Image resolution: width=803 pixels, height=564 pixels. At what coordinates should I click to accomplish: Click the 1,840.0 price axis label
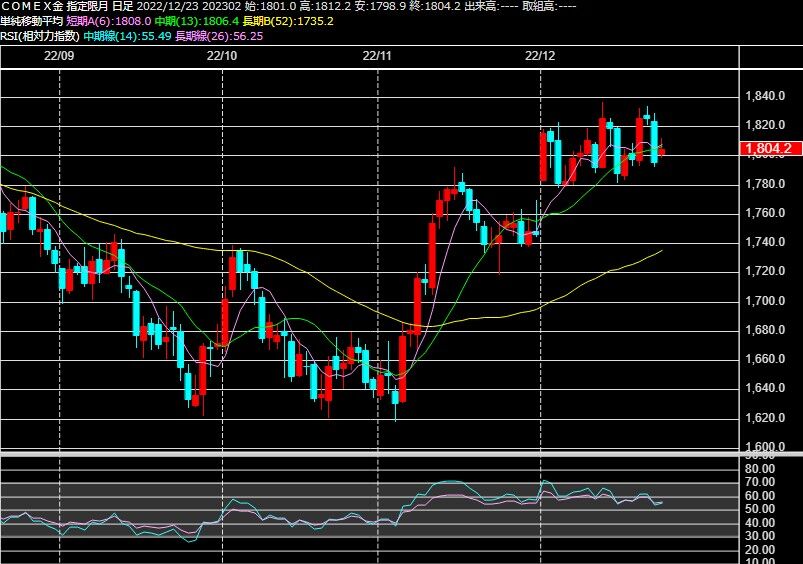[x=765, y=96]
